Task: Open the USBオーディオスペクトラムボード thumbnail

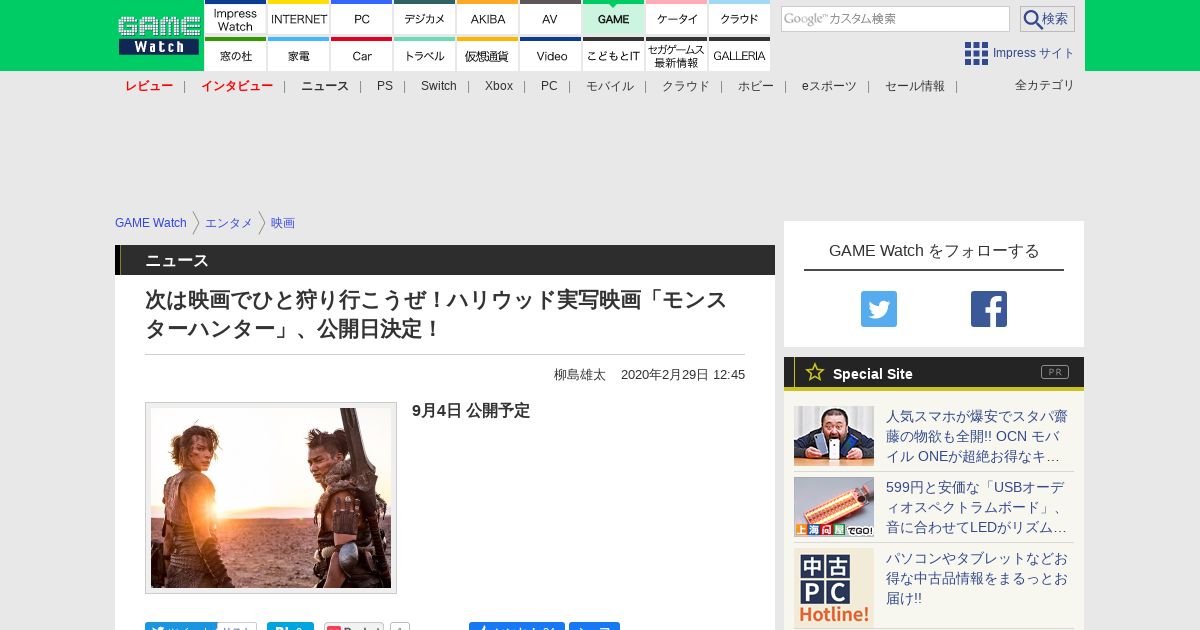Action: click(x=834, y=507)
